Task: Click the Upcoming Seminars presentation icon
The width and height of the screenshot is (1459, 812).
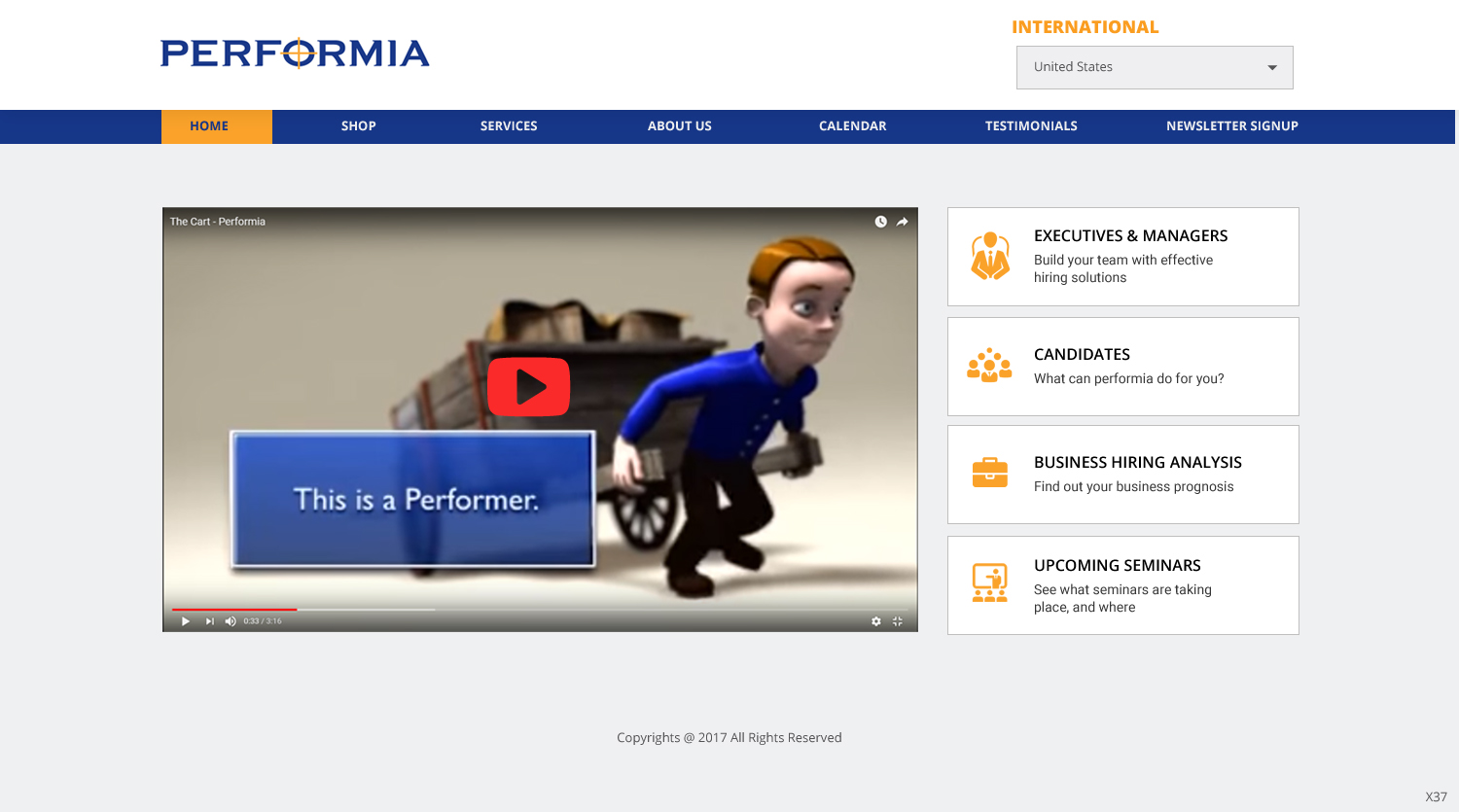Action: [x=990, y=583]
